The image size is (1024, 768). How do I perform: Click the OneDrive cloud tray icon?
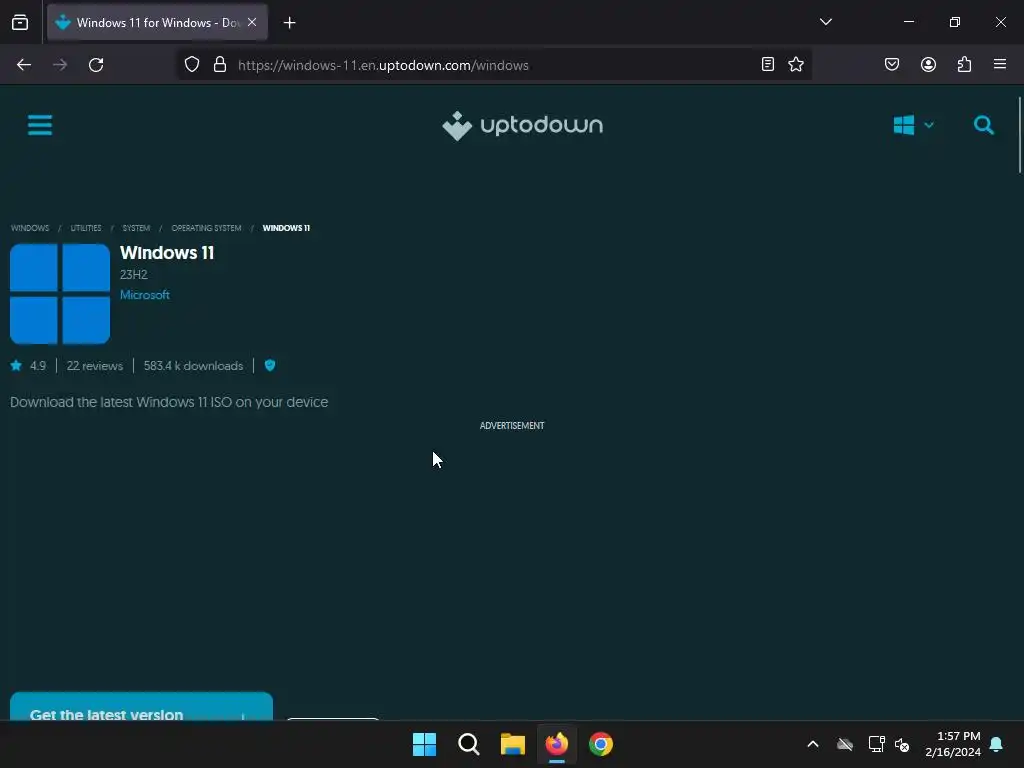pyautogui.click(x=845, y=744)
